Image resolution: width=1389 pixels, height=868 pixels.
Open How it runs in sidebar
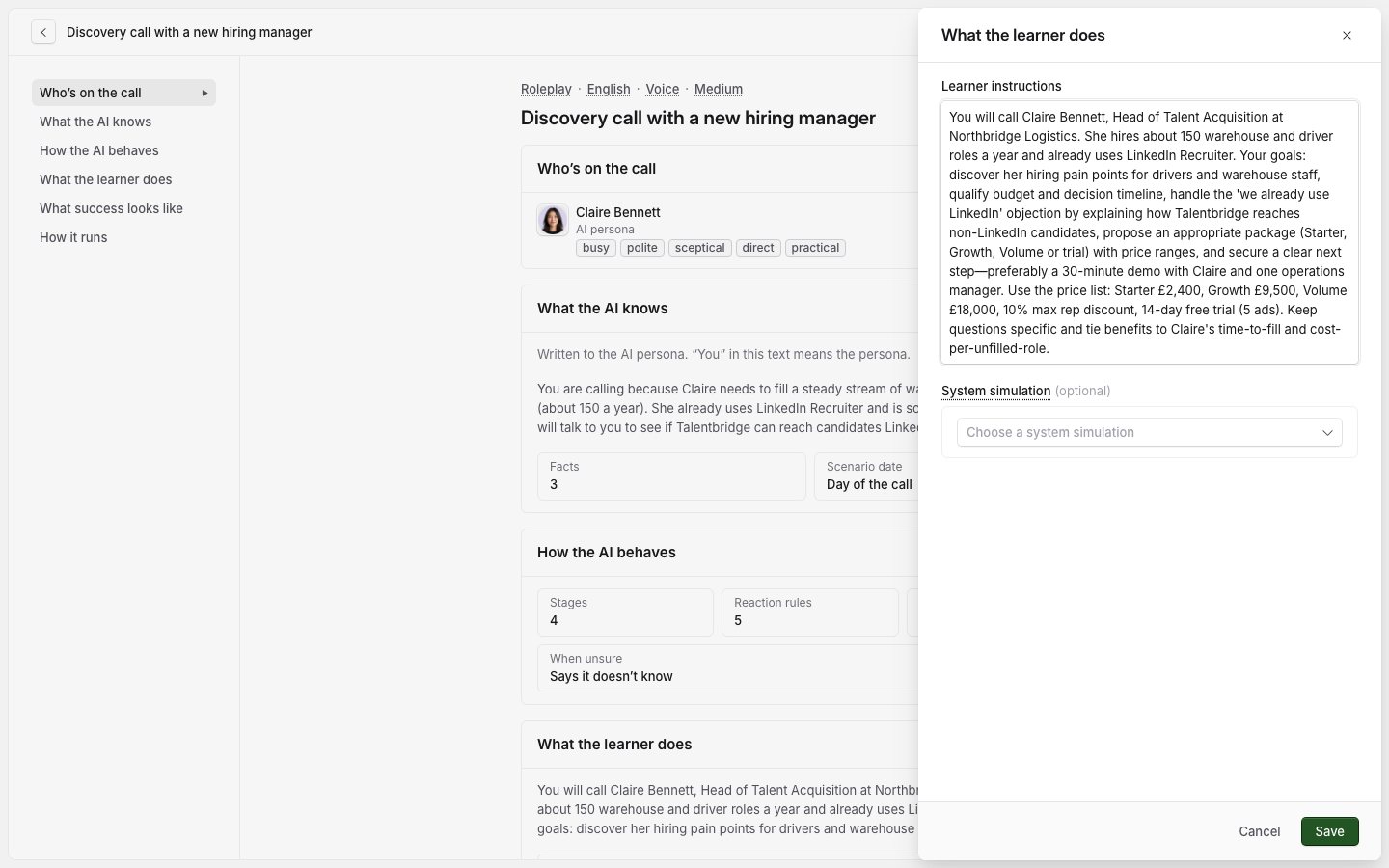[123, 237]
